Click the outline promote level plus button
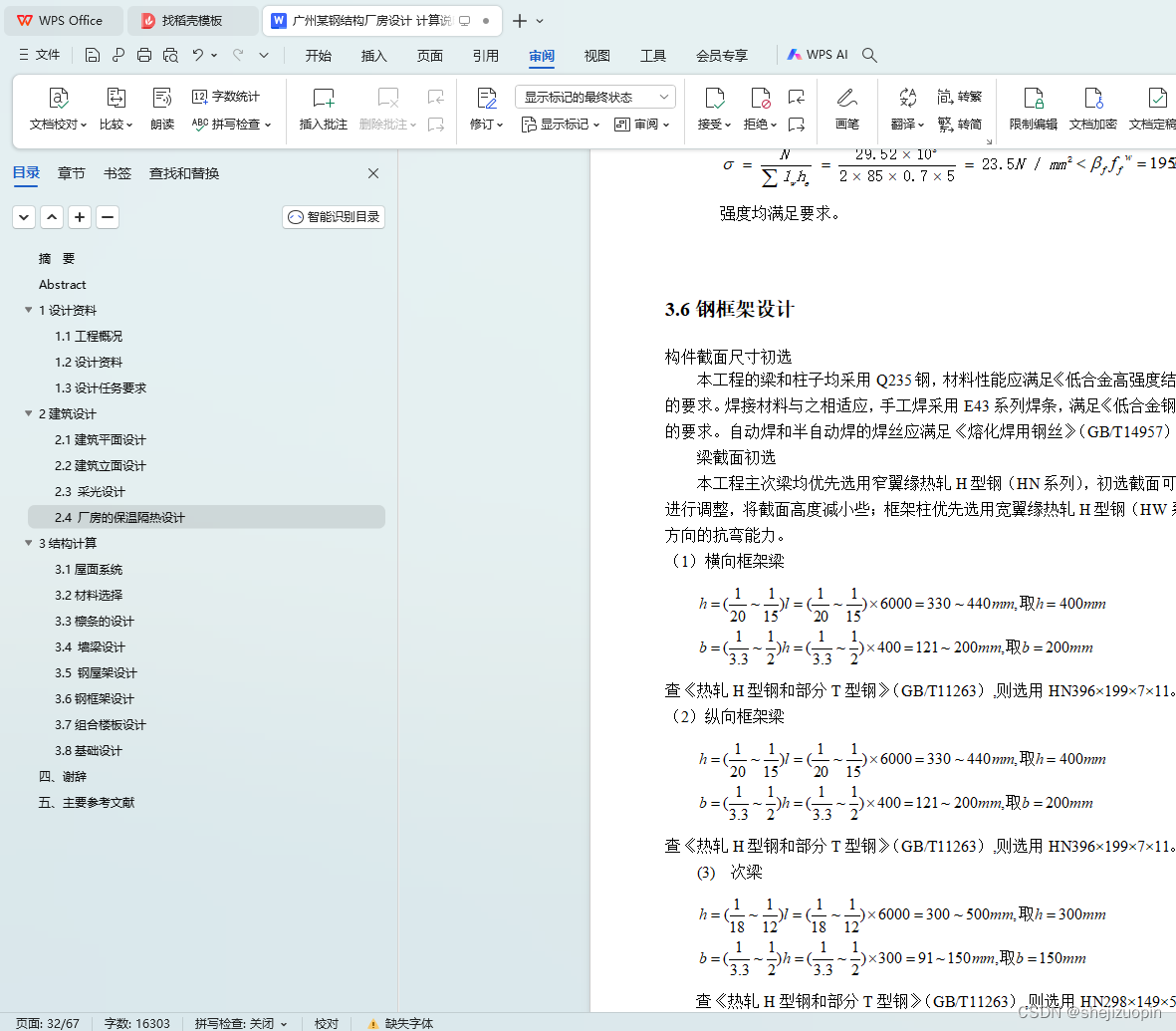Screen dimensions: 1176x1031 click(80, 217)
